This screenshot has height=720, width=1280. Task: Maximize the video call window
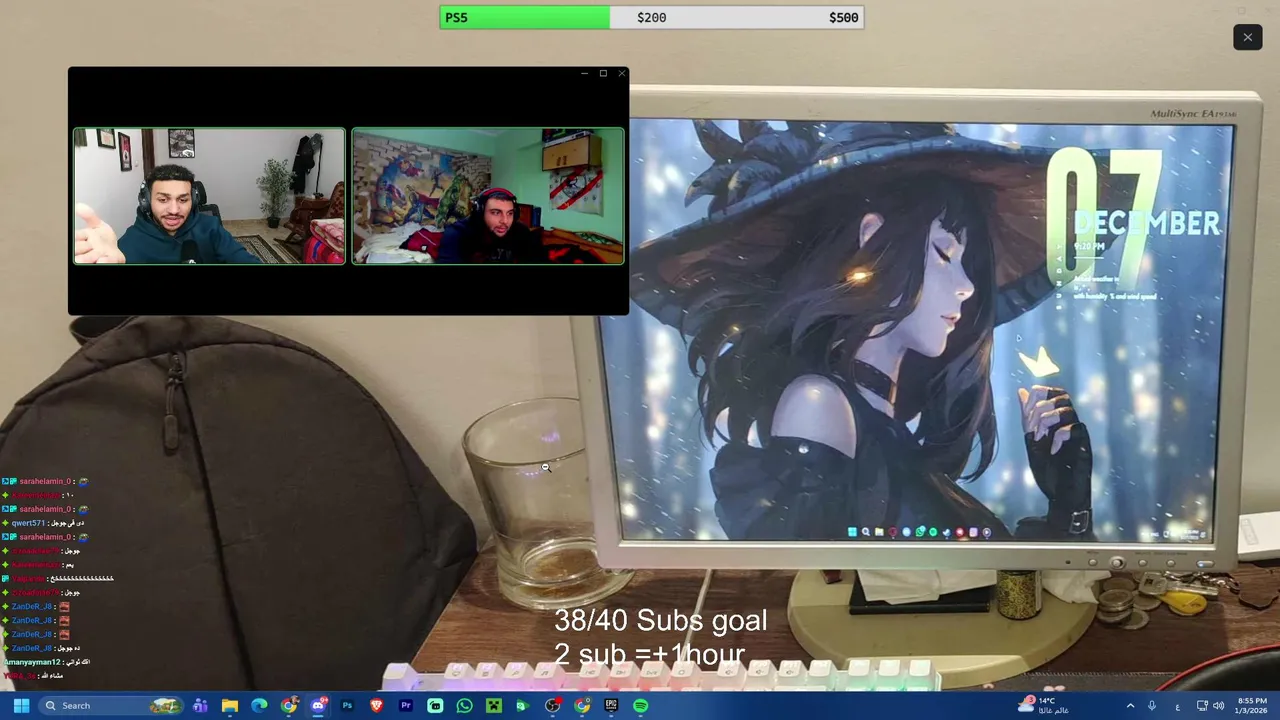(x=603, y=73)
